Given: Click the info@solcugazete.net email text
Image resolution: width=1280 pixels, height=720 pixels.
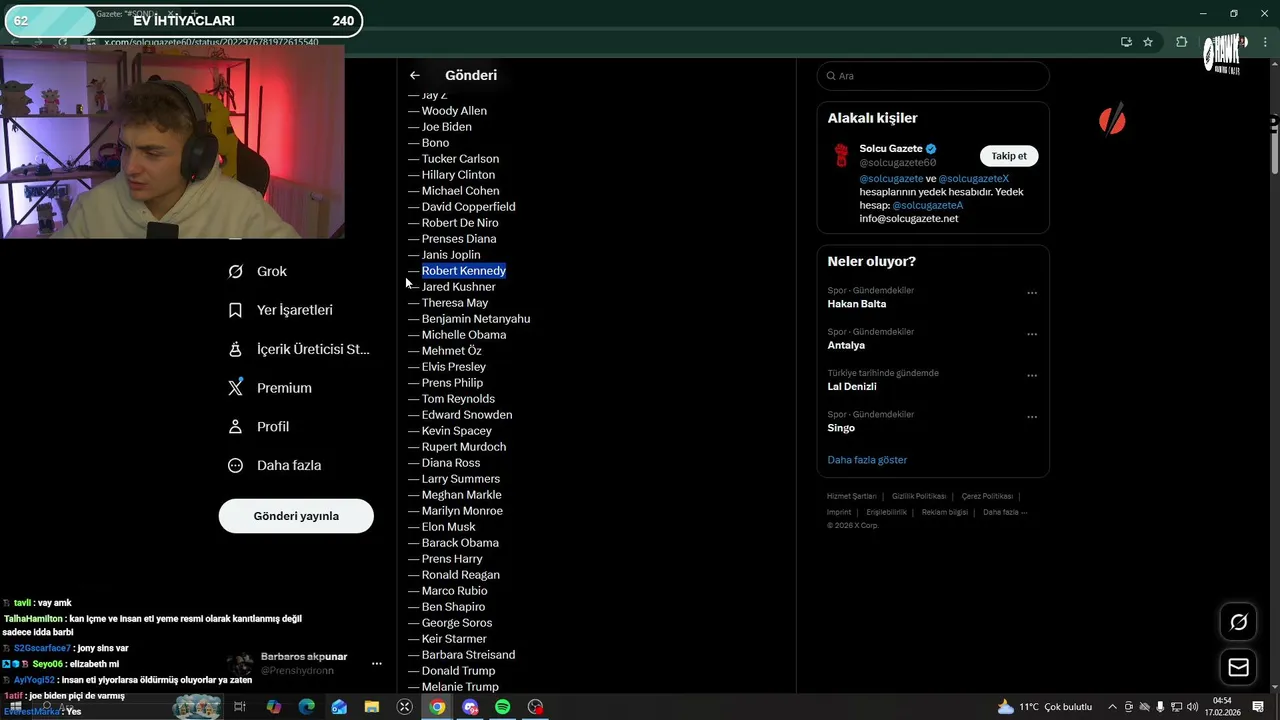Looking at the screenshot, I should [909, 218].
